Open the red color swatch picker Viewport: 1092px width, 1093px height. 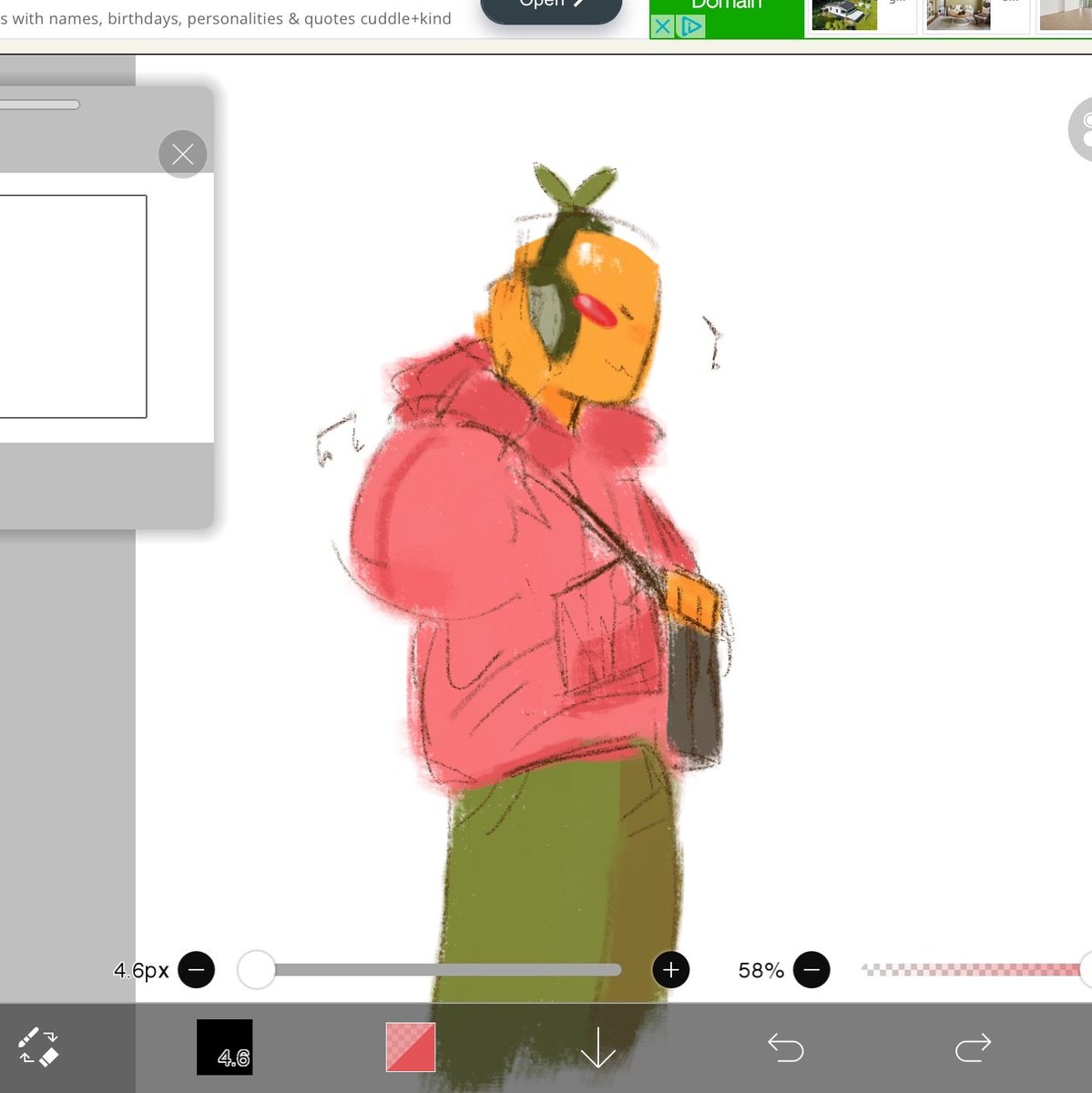pyautogui.click(x=411, y=1047)
